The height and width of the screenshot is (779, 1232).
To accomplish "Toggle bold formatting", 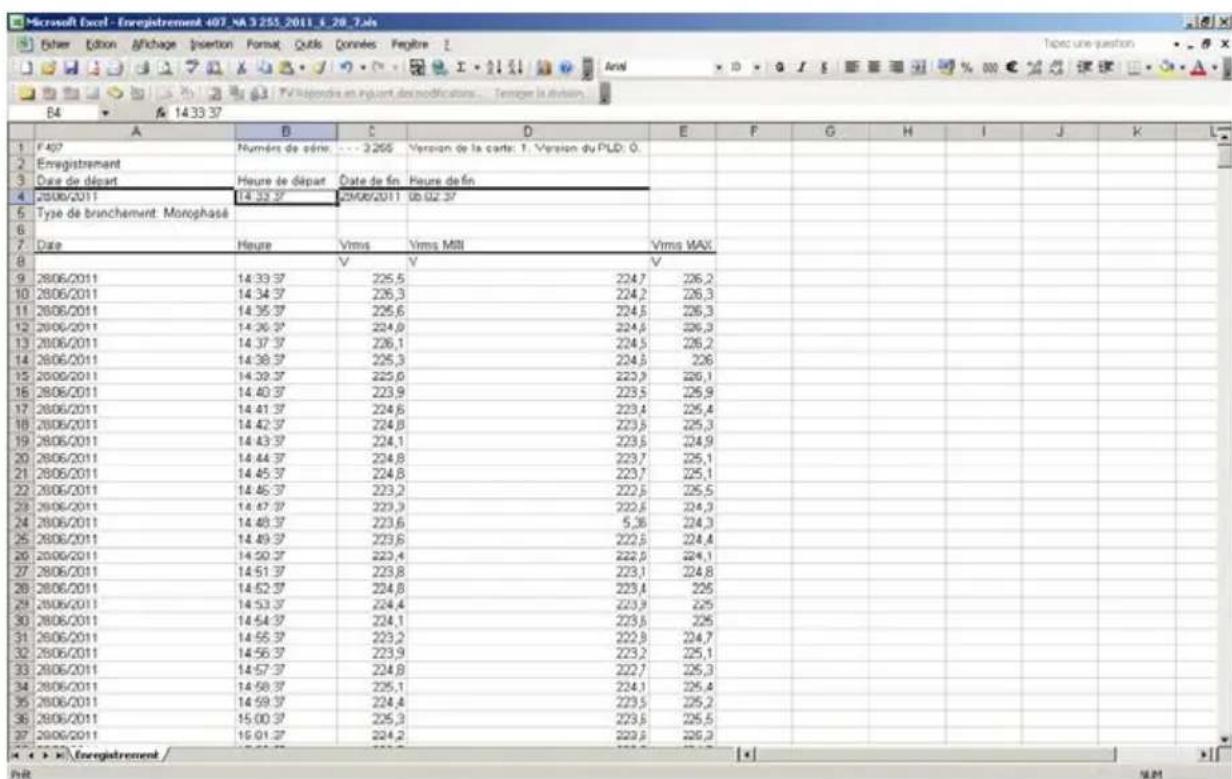I will pos(779,67).
